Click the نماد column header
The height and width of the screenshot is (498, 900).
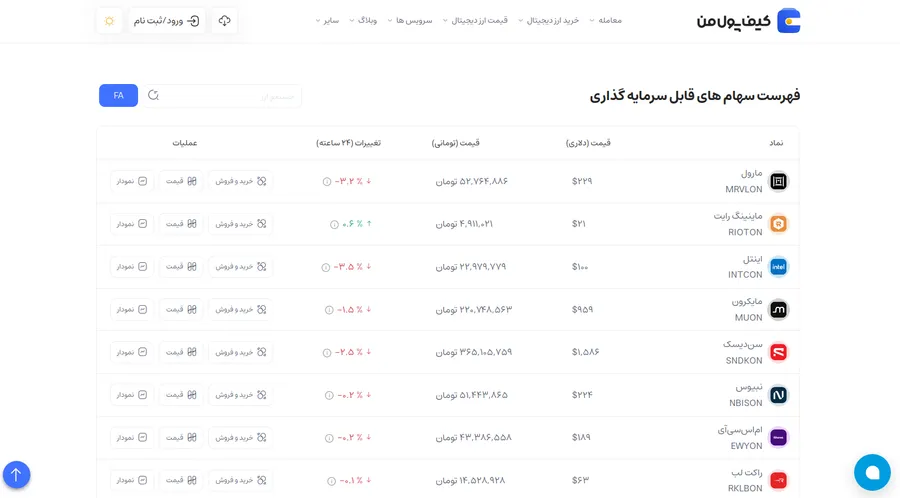pyautogui.click(x=776, y=143)
